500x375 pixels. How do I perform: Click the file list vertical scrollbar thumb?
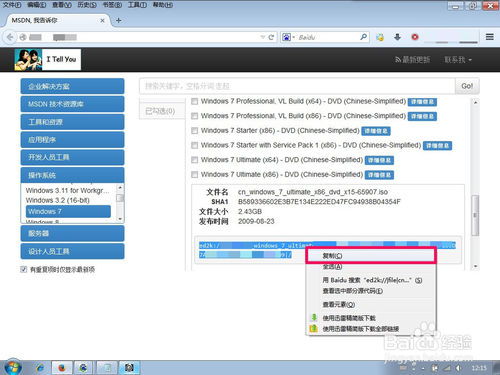[475, 215]
